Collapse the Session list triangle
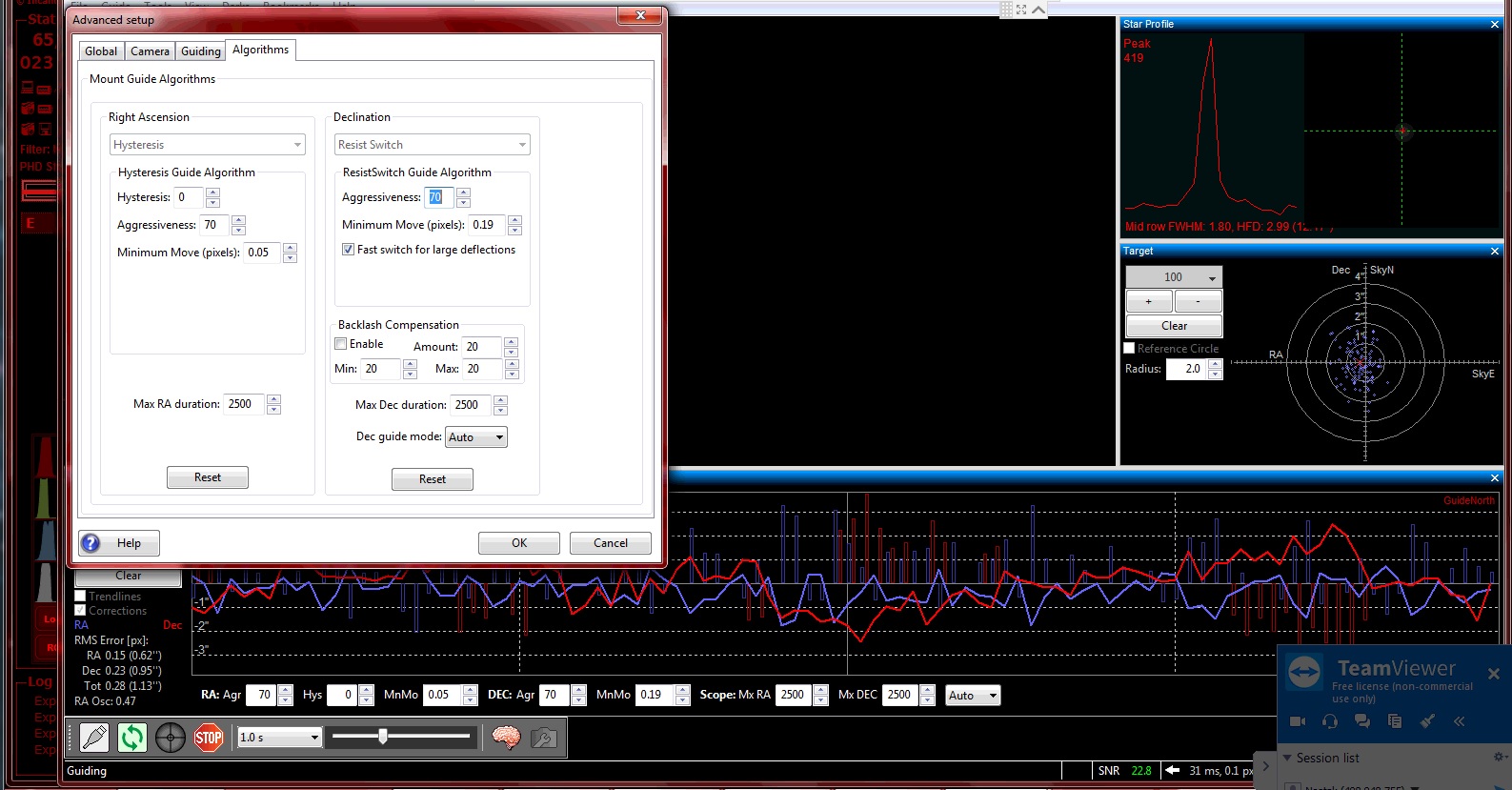 (1287, 758)
